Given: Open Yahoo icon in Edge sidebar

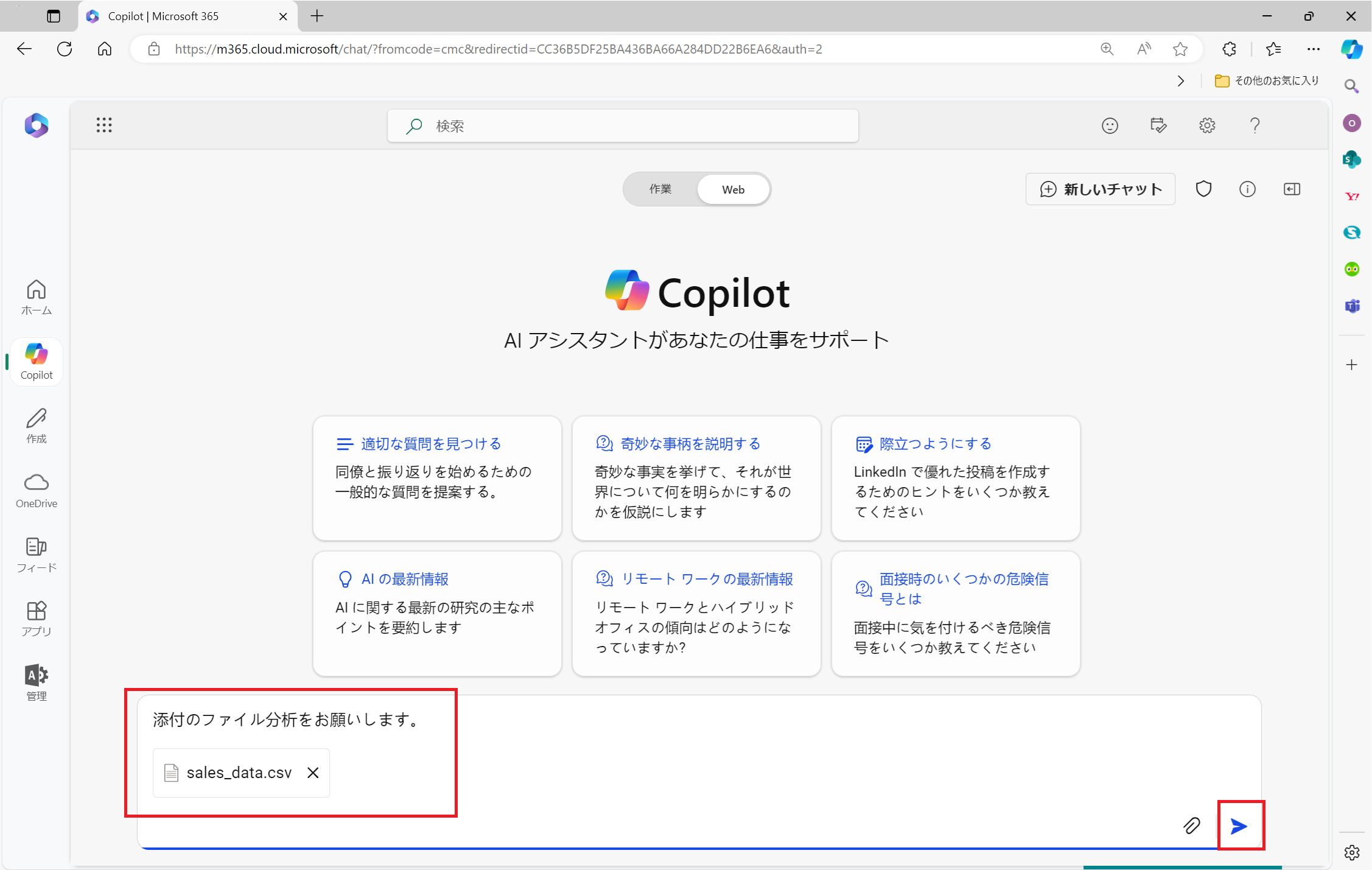Looking at the screenshot, I should click(x=1352, y=196).
